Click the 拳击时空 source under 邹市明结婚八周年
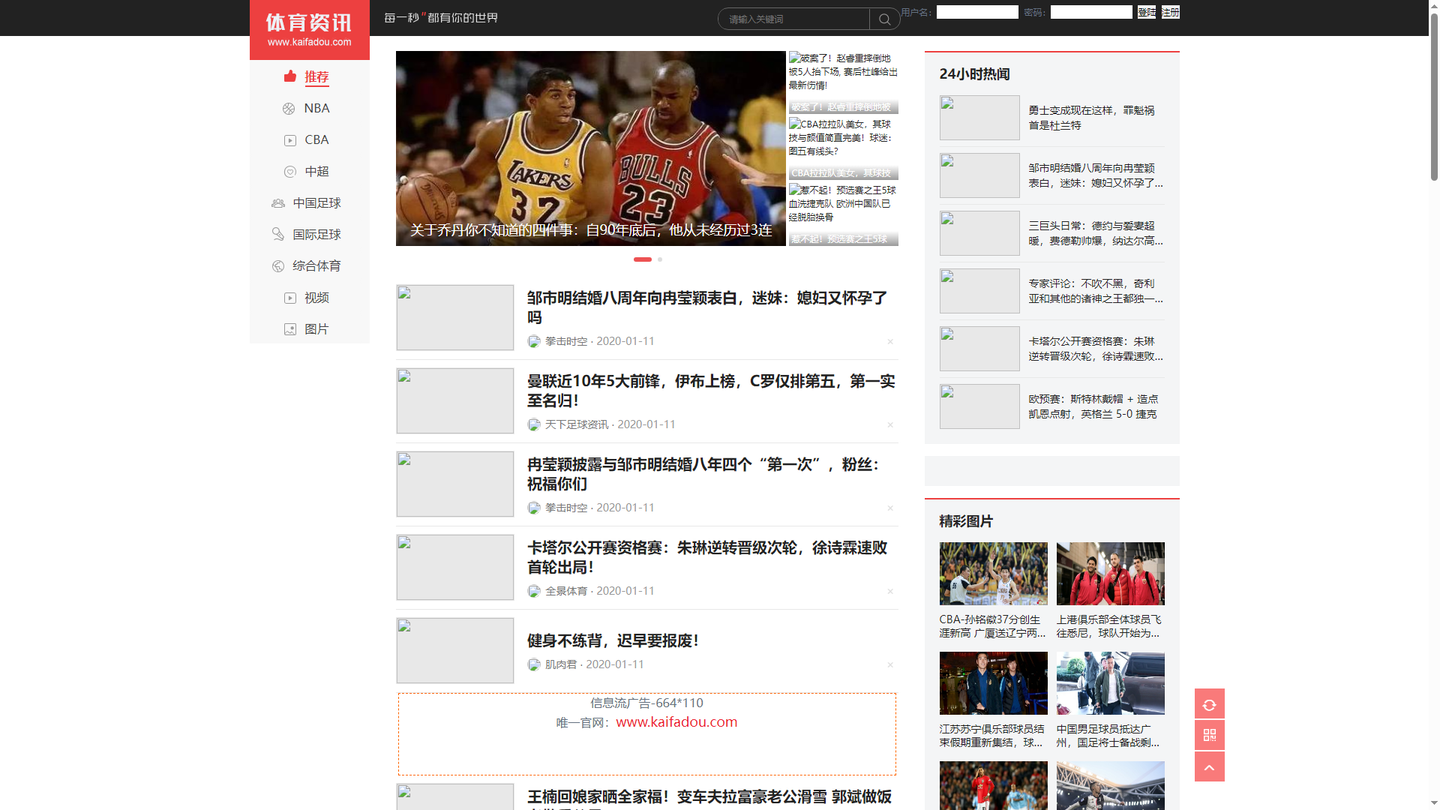1440x810 pixels. [x=566, y=341]
